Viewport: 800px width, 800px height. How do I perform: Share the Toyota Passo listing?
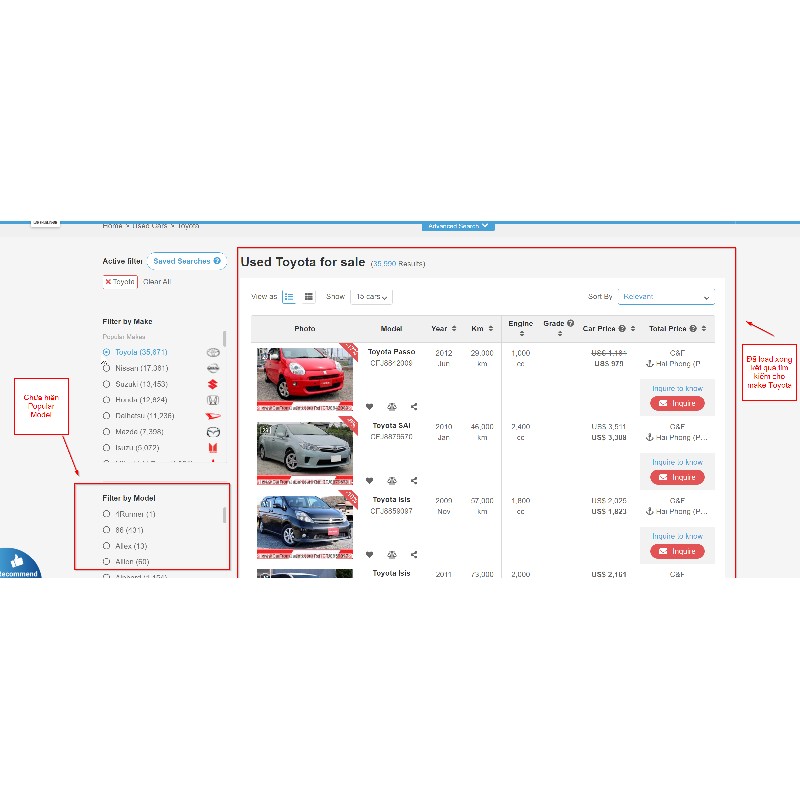[414, 407]
